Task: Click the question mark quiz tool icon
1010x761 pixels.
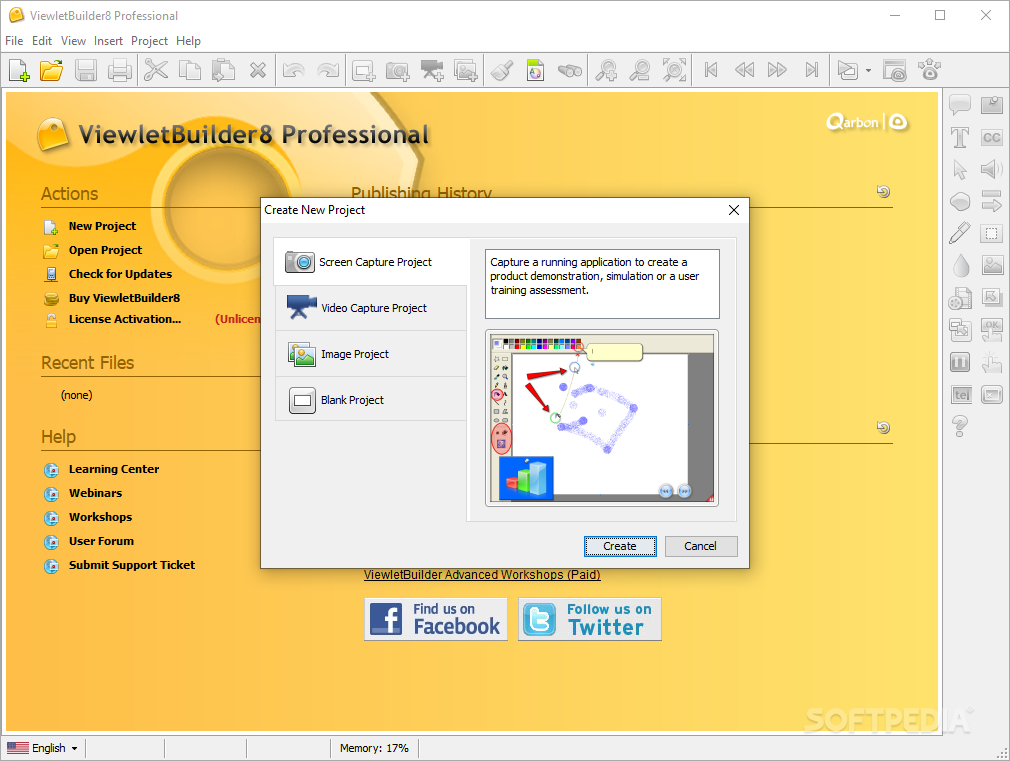Action: click(960, 426)
